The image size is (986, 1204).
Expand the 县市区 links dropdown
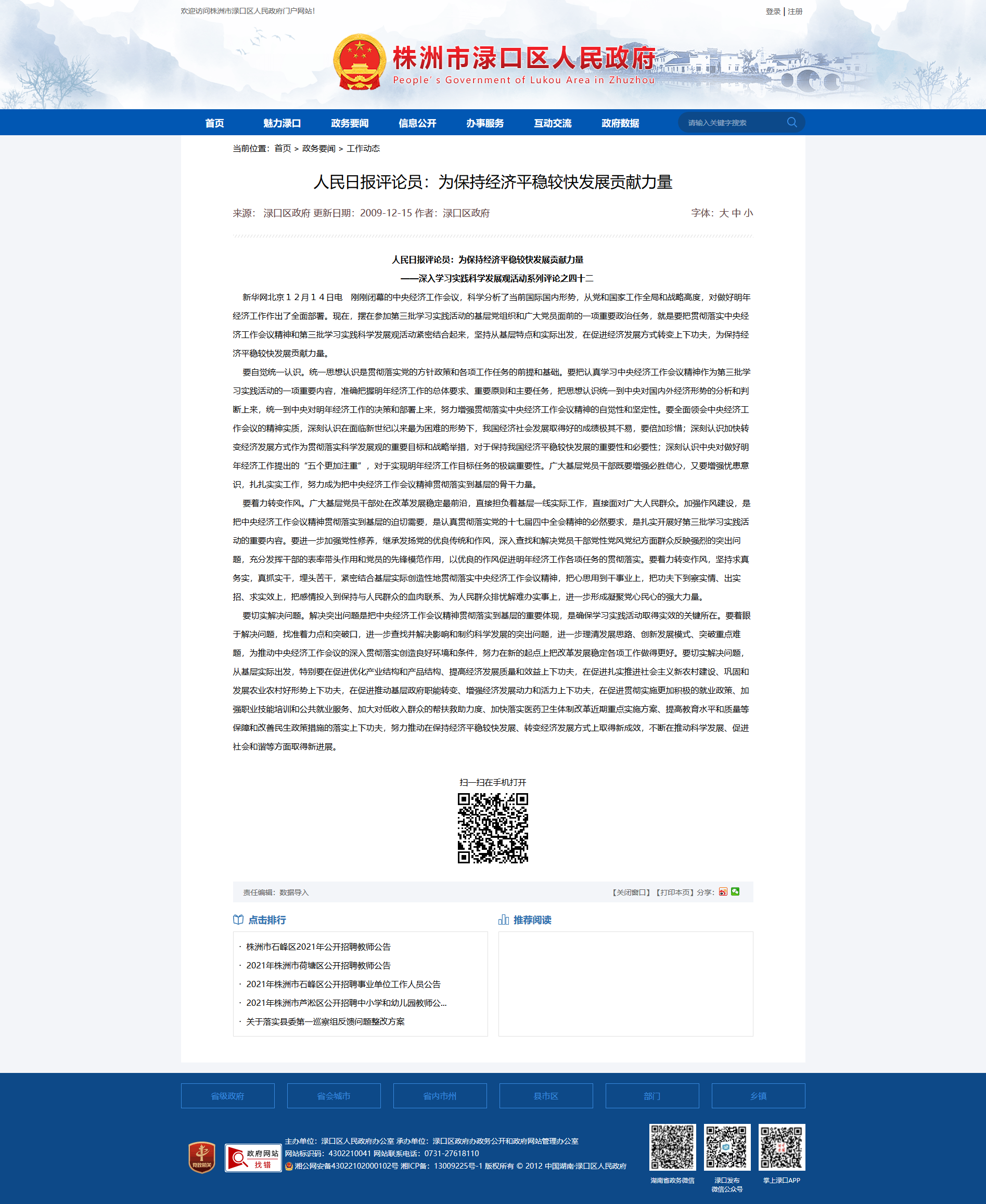[546, 1096]
